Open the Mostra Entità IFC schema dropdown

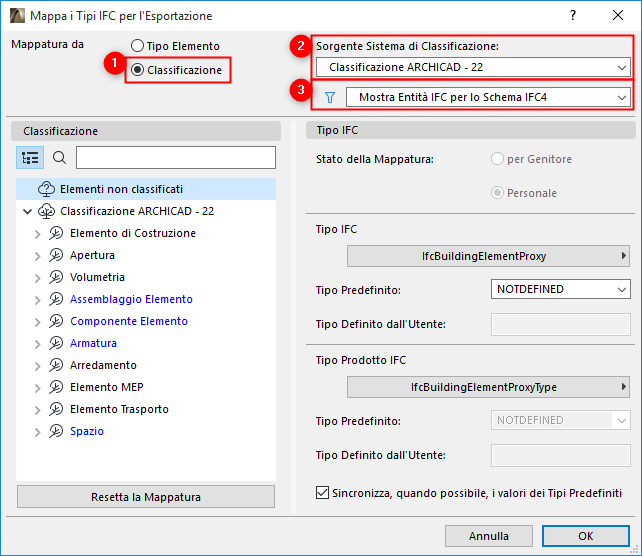(x=487, y=97)
